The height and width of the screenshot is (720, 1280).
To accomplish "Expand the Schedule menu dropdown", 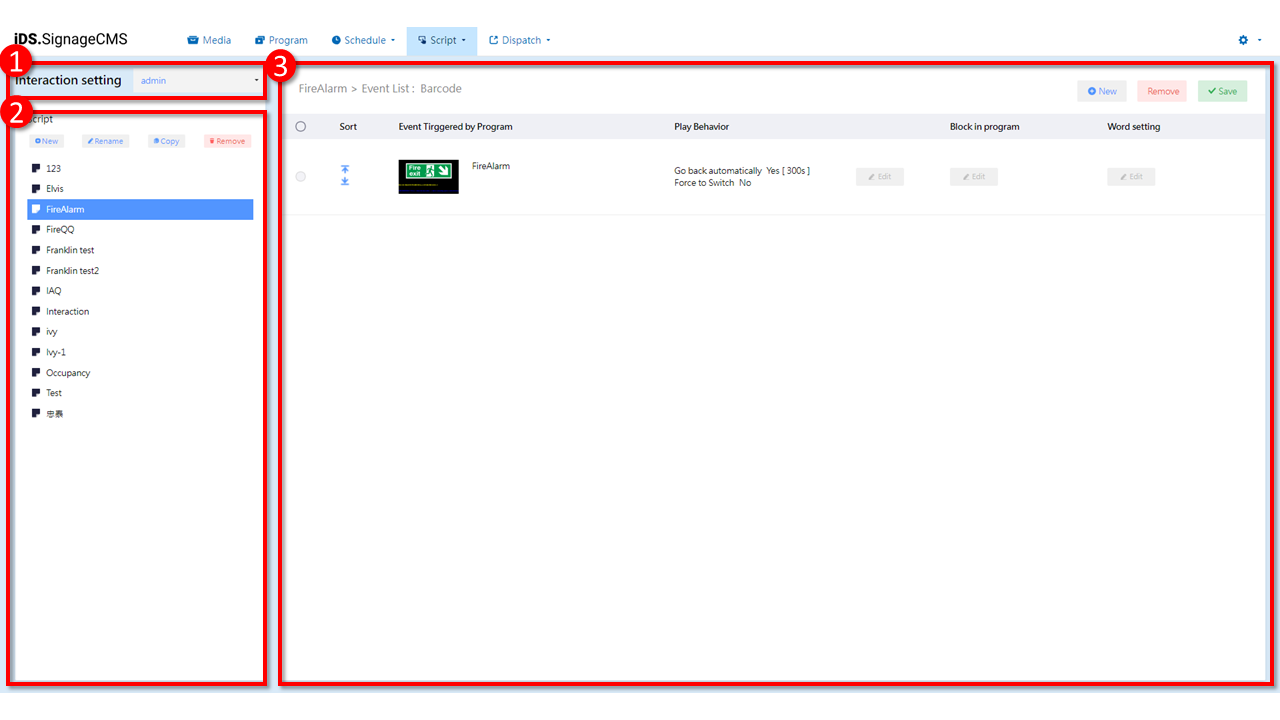I will (364, 40).
